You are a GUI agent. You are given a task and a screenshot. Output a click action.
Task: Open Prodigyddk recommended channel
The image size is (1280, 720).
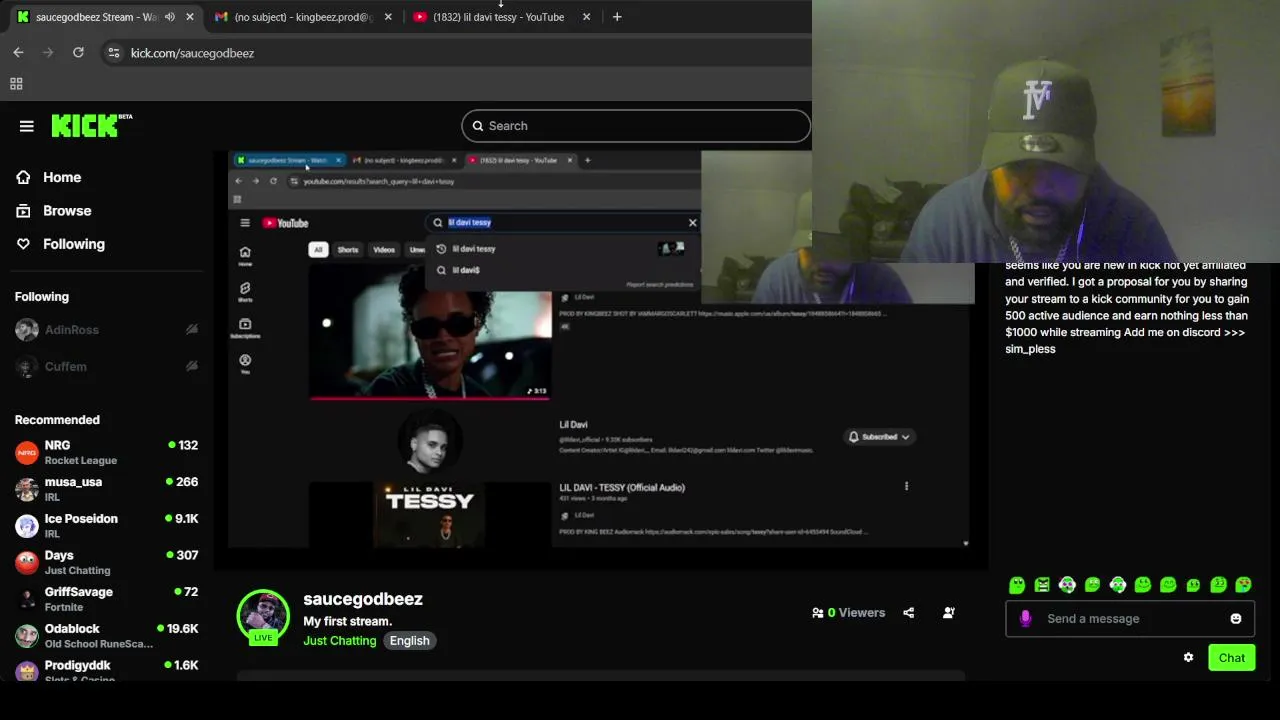106,670
